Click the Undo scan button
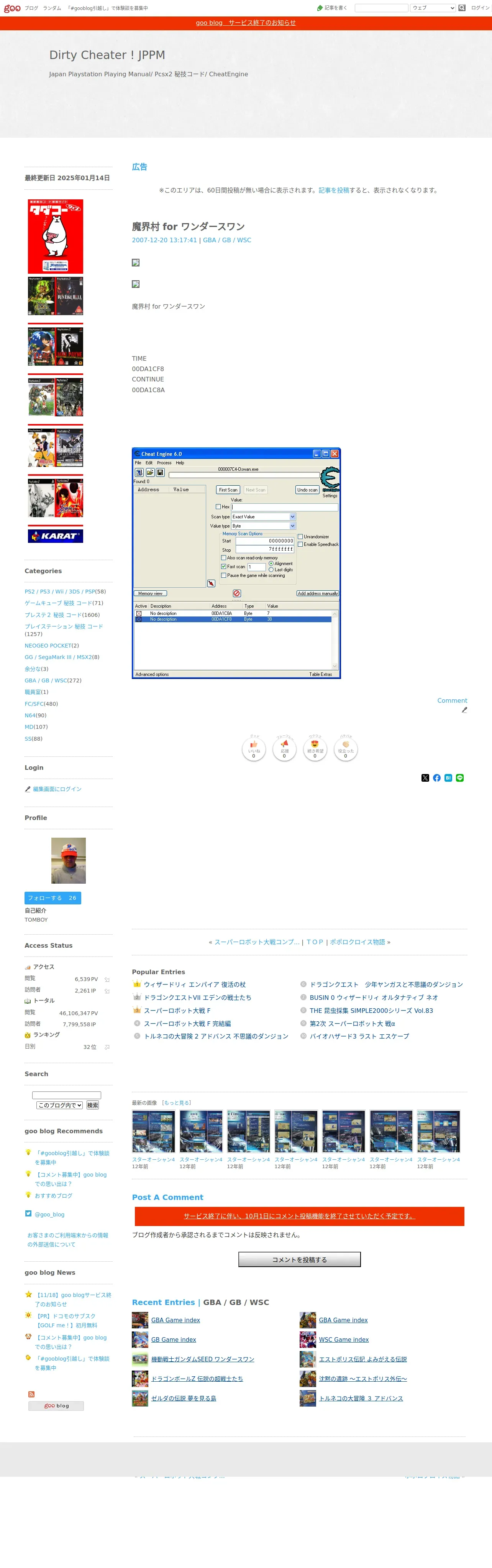This screenshot has height=1568, width=492. coord(307,490)
